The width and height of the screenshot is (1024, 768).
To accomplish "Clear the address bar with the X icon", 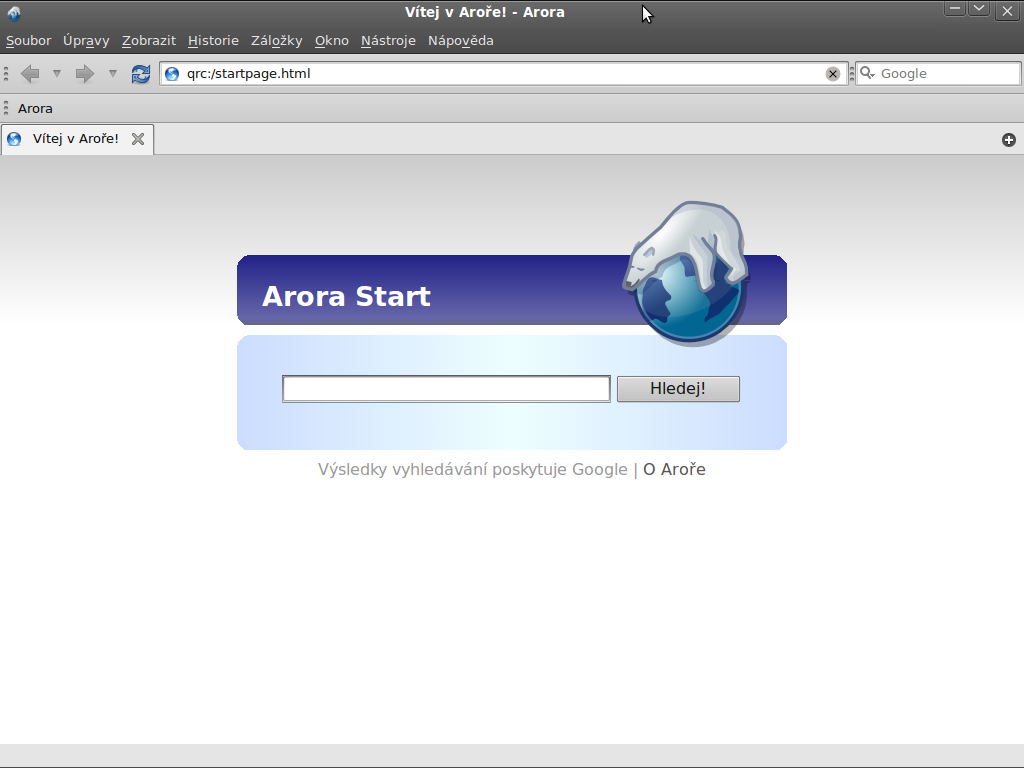I will (x=833, y=74).
